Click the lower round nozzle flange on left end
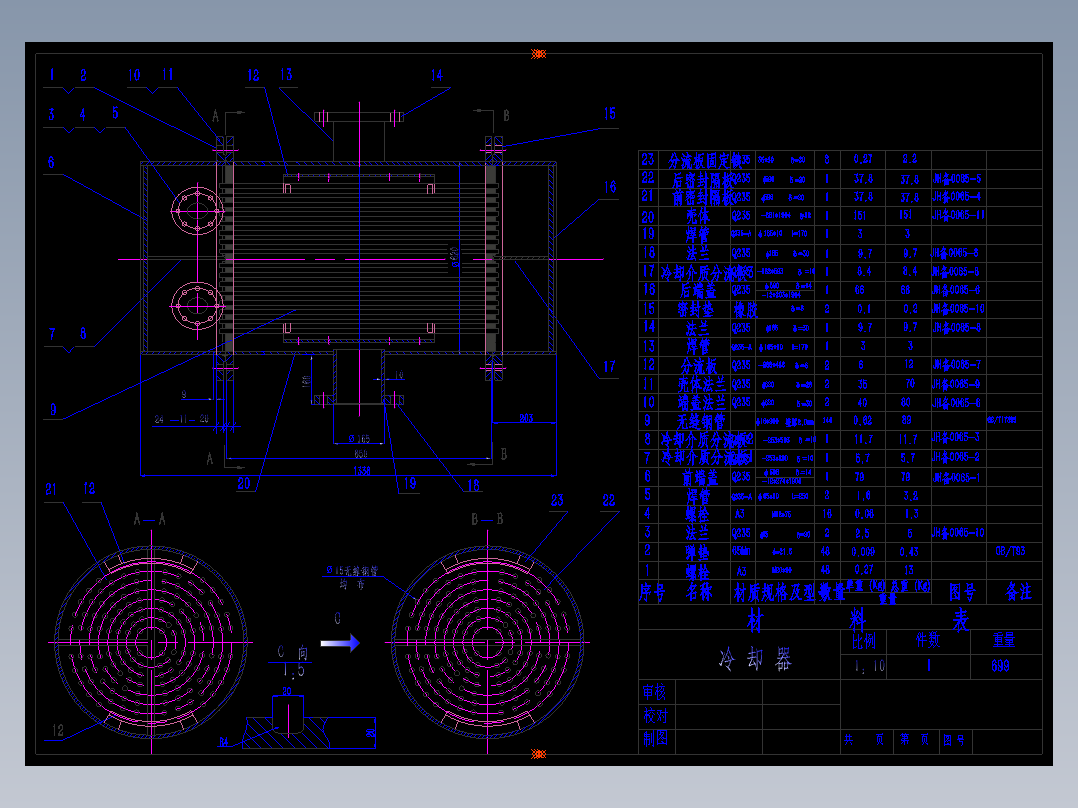1078x808 pixels. point(197,305)
